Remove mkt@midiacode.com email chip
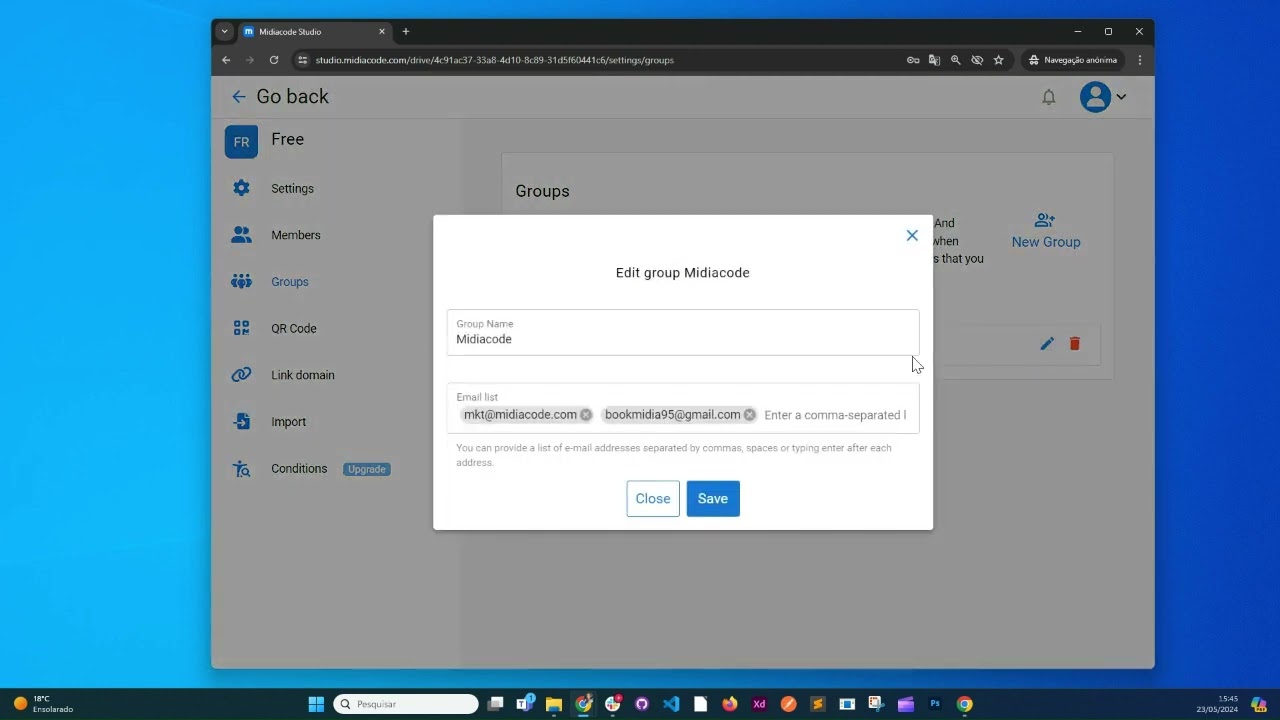The image size is (1280, 720). pyautogui.click(x=586, y=415)
